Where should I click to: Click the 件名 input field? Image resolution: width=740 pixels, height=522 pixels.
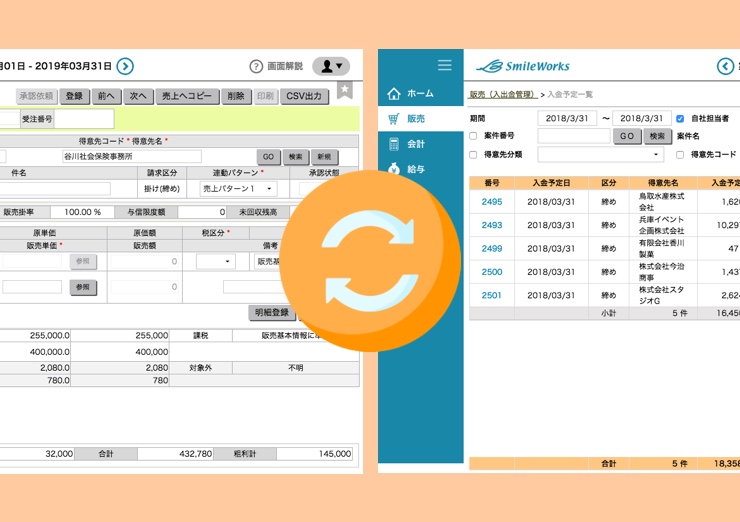click(x=54, y=189)
